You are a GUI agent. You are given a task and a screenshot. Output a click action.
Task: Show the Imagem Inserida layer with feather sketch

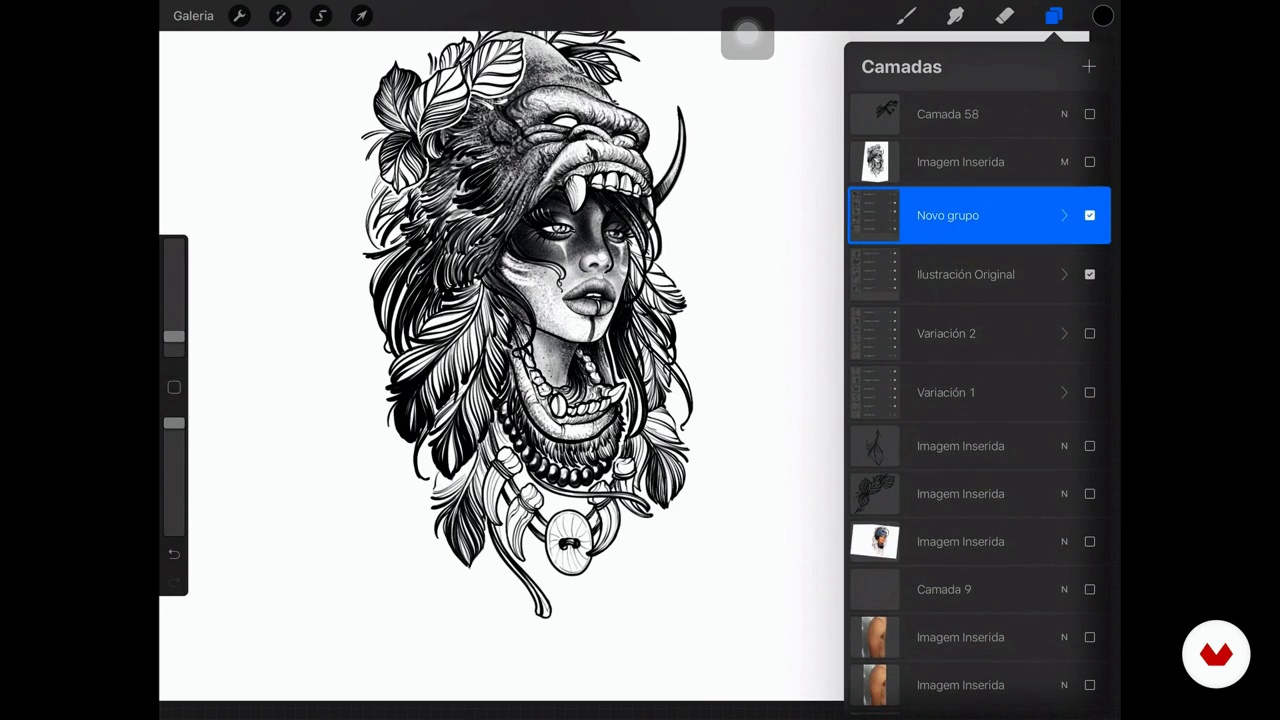click(1090, 446)
